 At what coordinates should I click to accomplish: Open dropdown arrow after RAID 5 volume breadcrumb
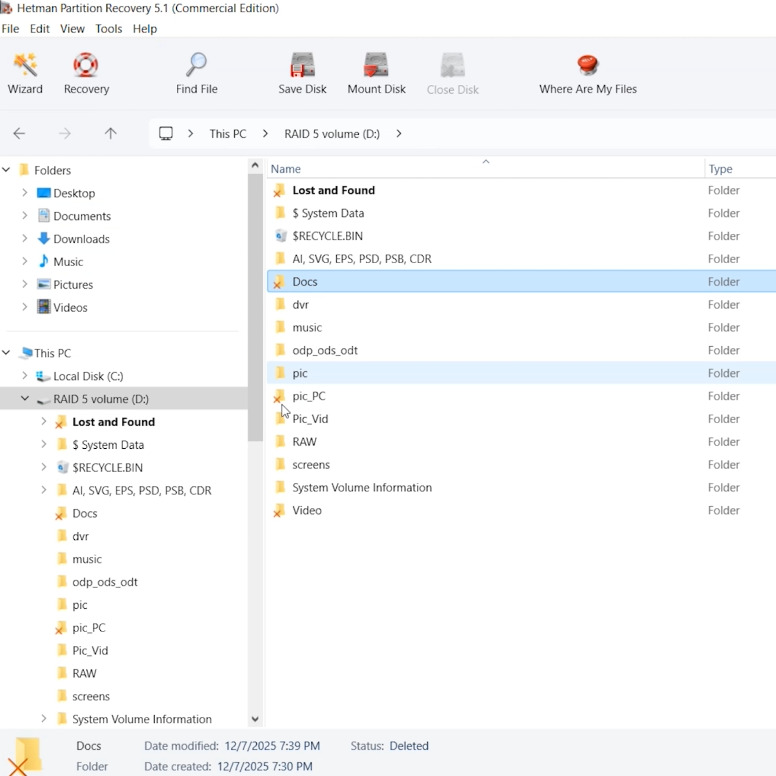399,134
